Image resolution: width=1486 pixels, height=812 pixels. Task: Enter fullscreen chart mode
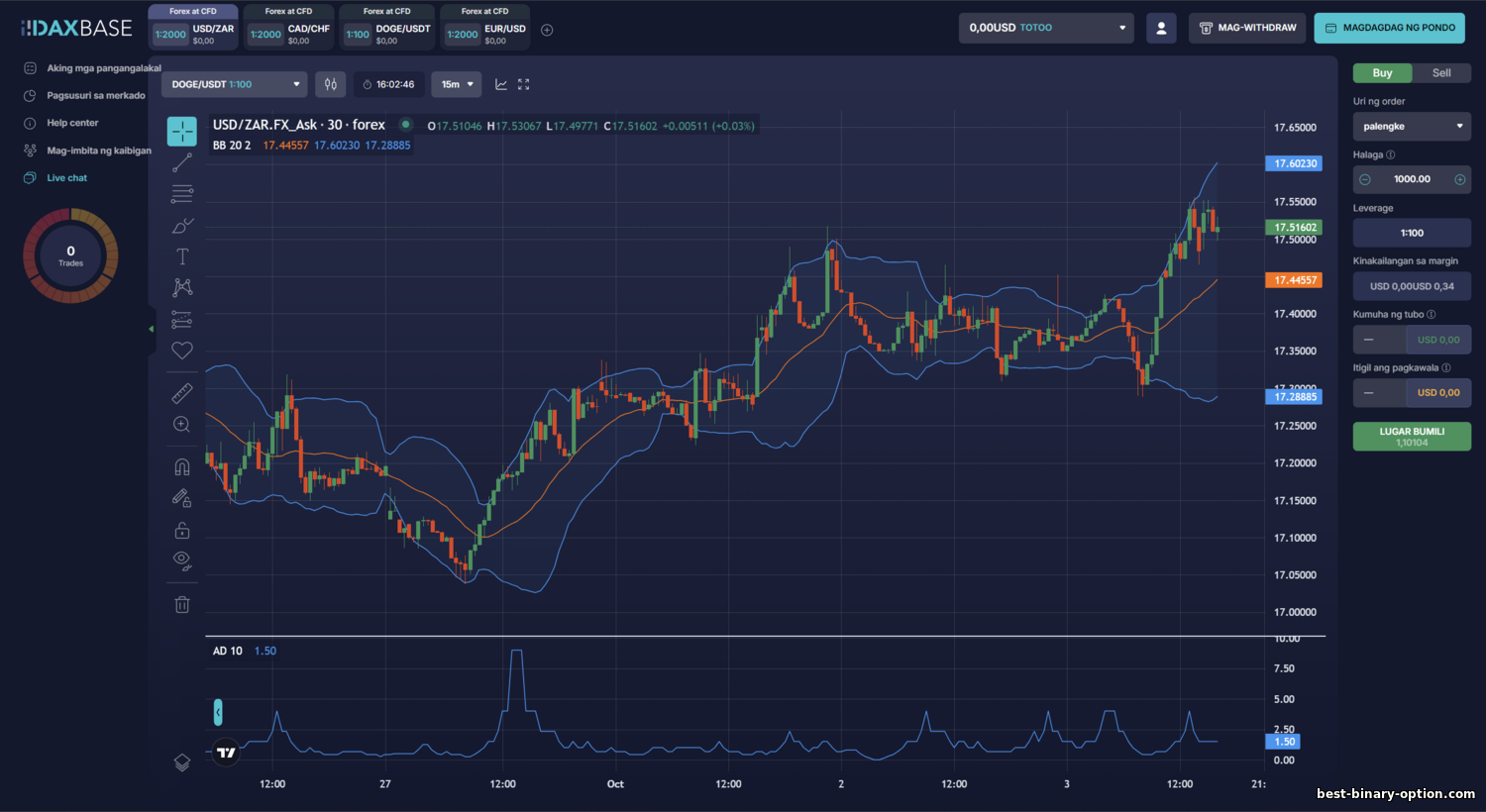coord(524,84)
